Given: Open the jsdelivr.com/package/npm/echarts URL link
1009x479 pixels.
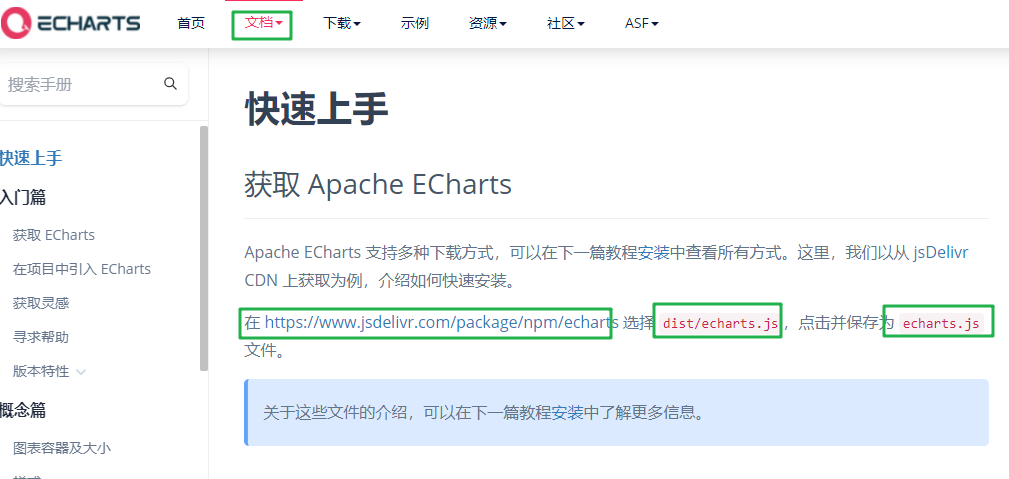Looking at the screenshot, I should click(441, 323).
